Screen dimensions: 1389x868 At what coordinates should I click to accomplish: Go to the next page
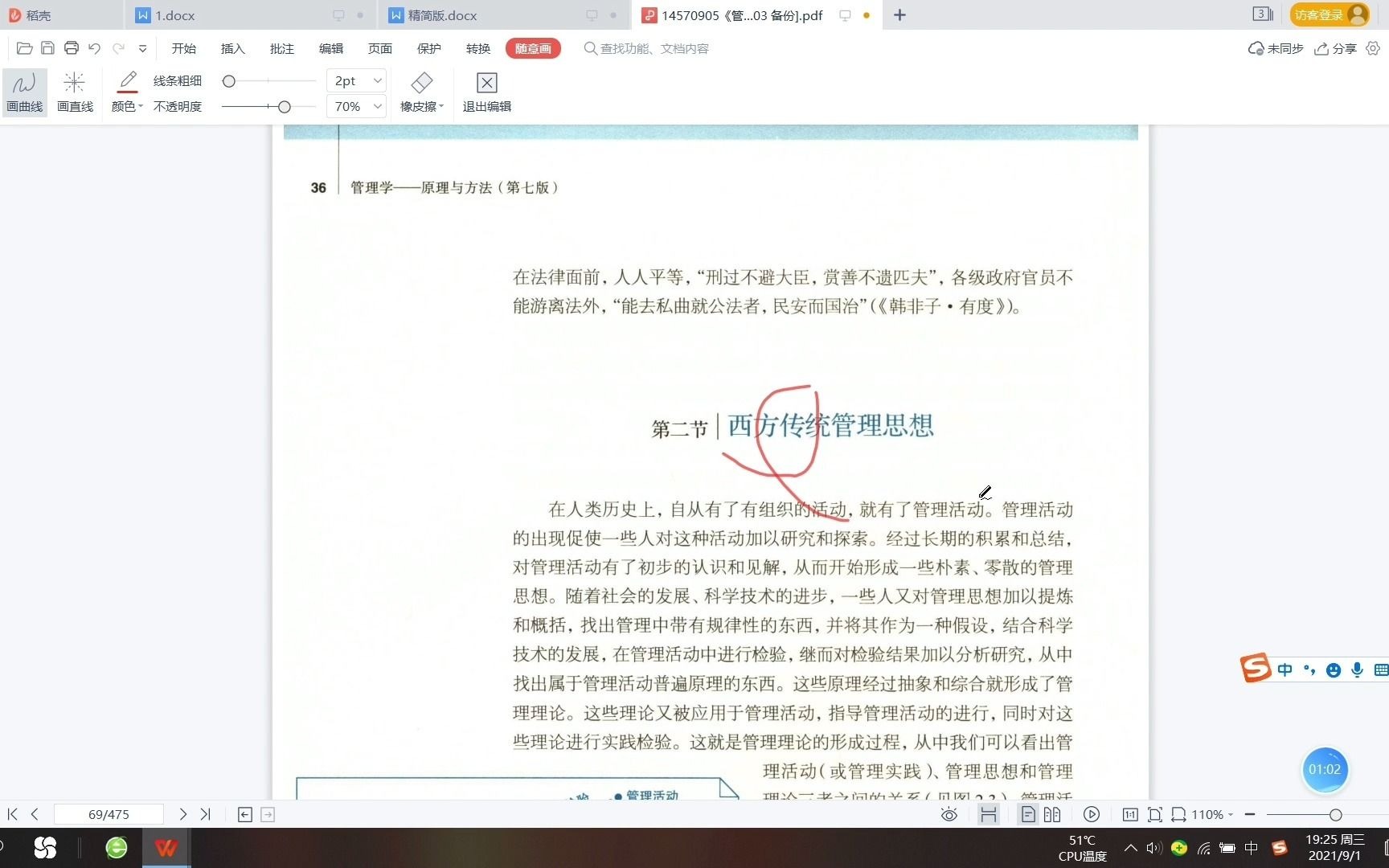coord(183,814)
